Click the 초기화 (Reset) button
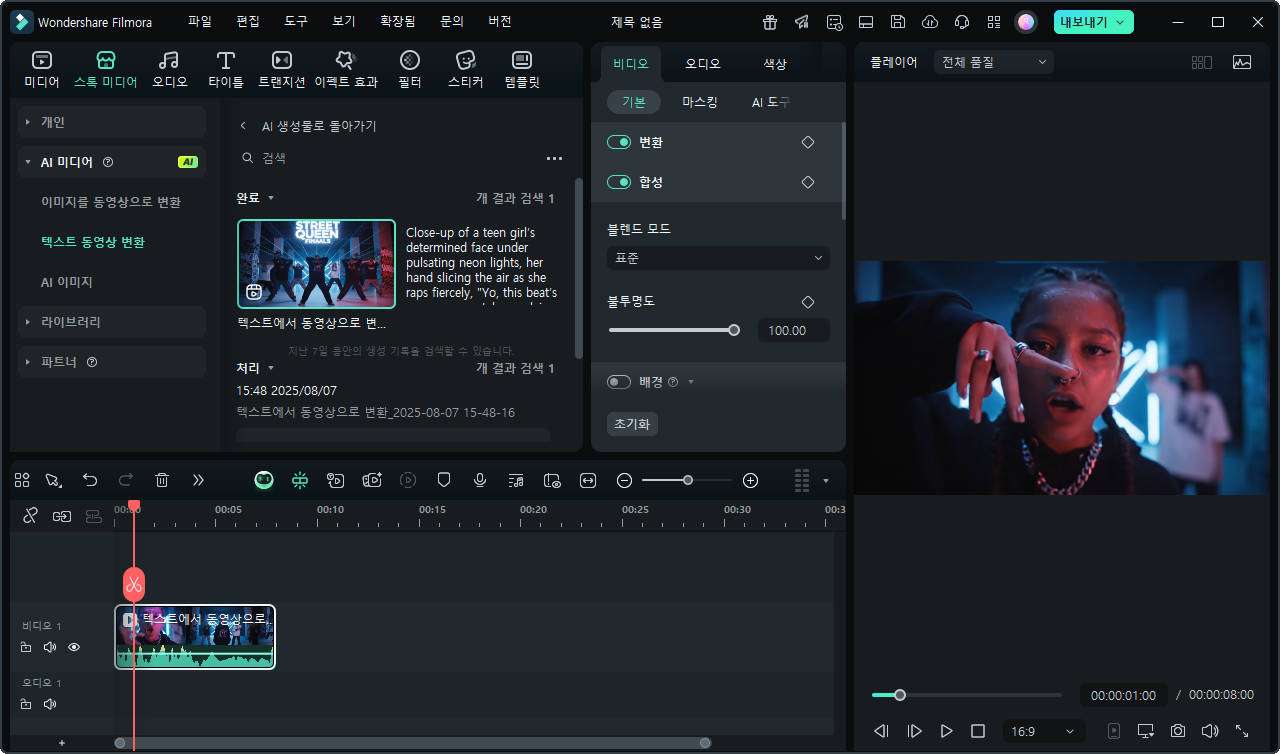This screenshot has width=1280, height=754. pyautogui.click(x=632, y=424)
